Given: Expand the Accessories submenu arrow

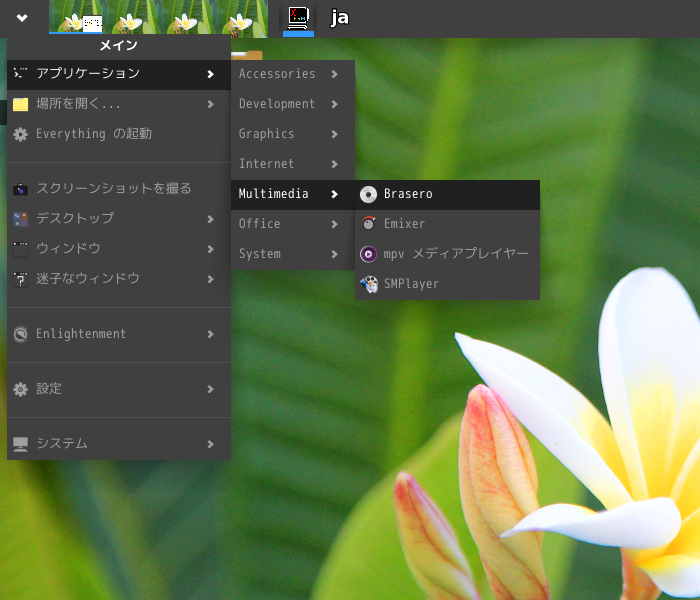Looking at the screenshot, I should point(334,75).
